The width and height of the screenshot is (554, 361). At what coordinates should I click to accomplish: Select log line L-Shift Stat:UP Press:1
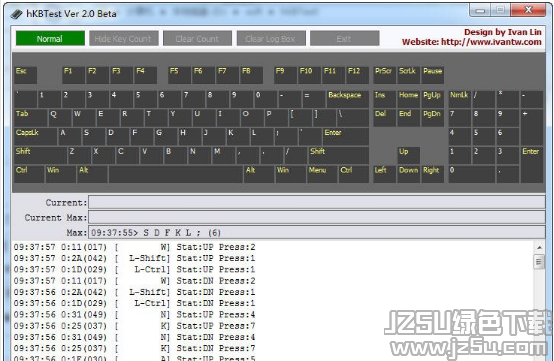tap(134, 258)
